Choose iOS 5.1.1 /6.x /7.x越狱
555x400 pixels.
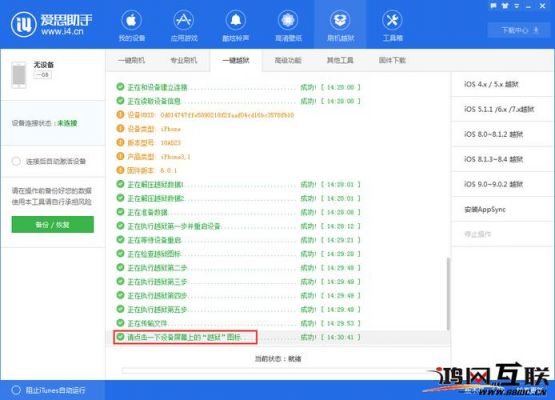tap(503, 109)
